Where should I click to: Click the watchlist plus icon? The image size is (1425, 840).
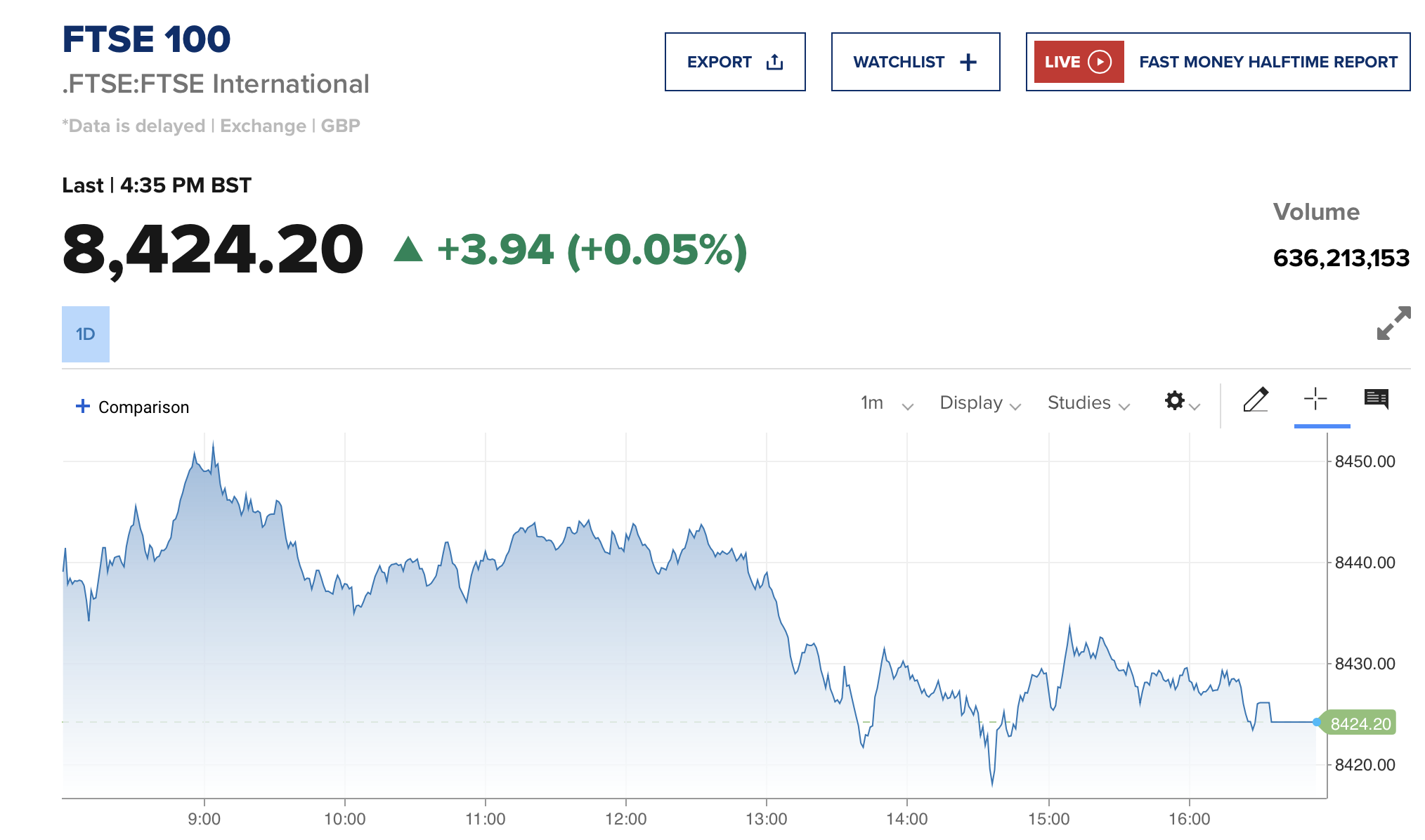(968, 62)
